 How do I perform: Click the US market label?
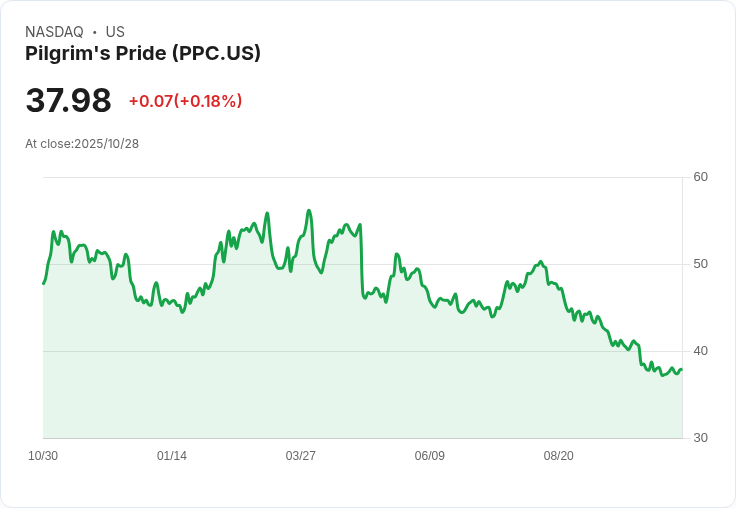[x=115, y=32]
